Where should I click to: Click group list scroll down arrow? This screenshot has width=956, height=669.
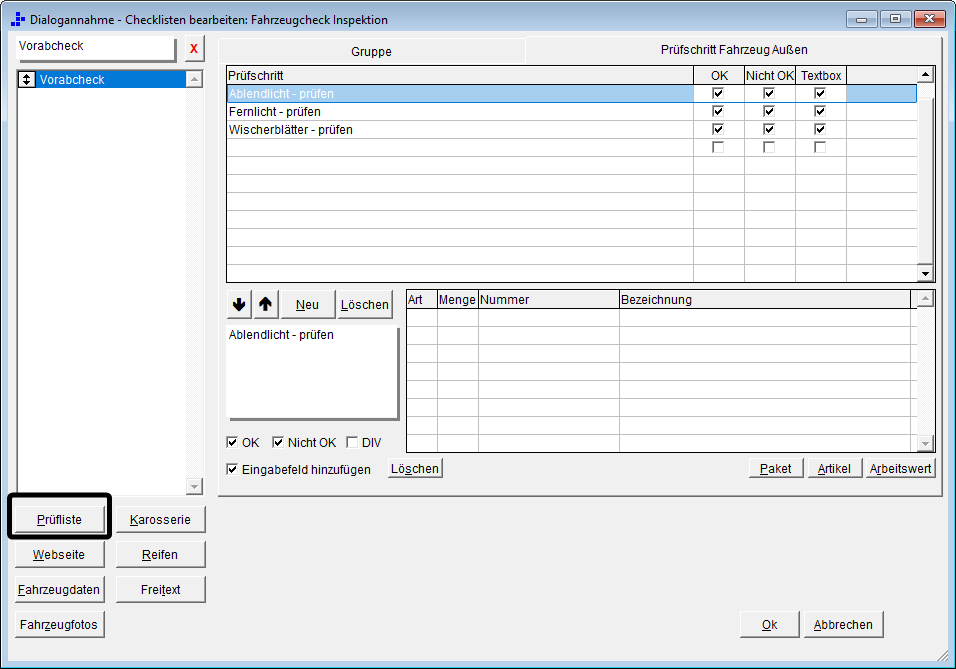194,486
